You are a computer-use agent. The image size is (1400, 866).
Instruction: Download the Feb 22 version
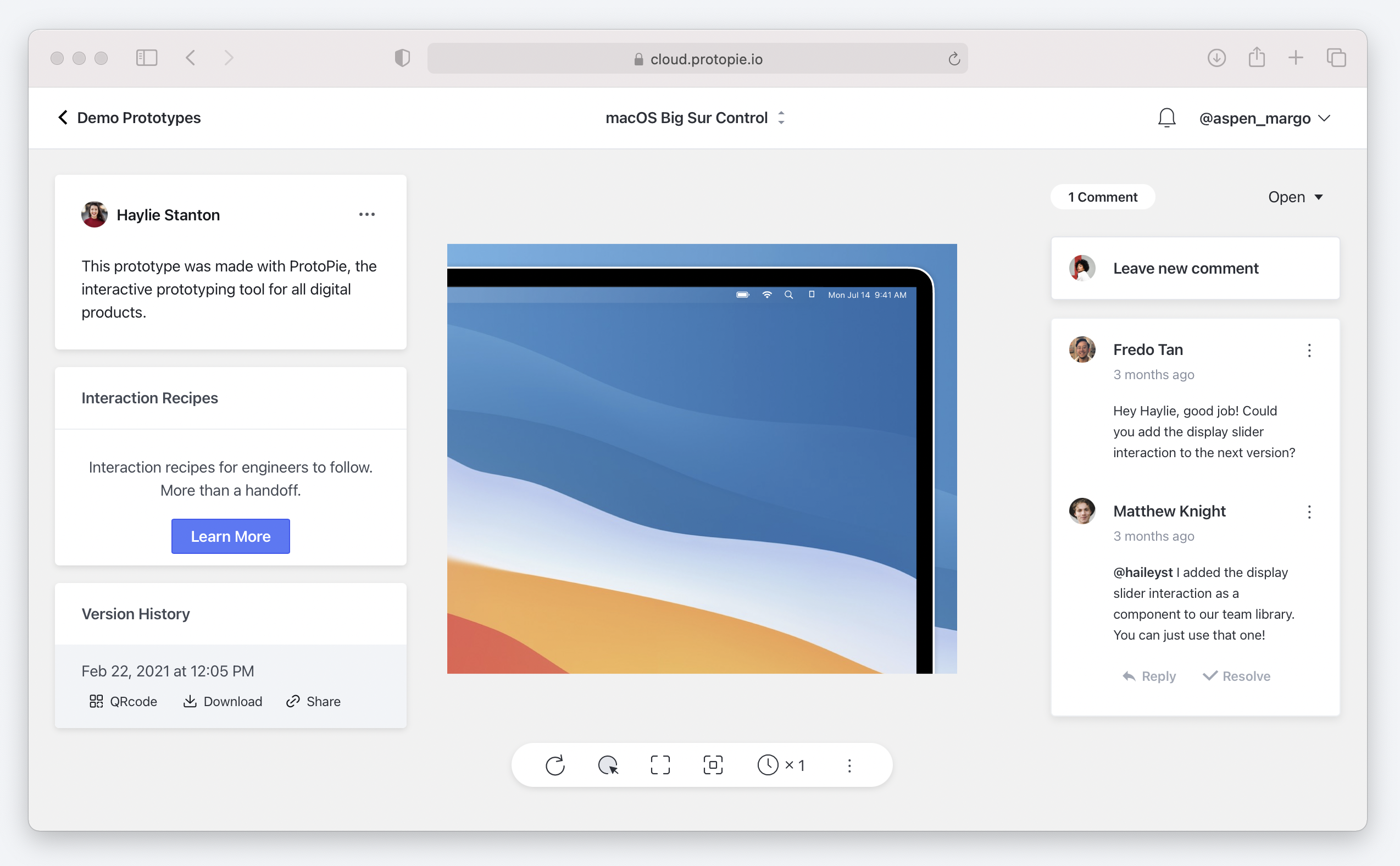coord(223,702)
